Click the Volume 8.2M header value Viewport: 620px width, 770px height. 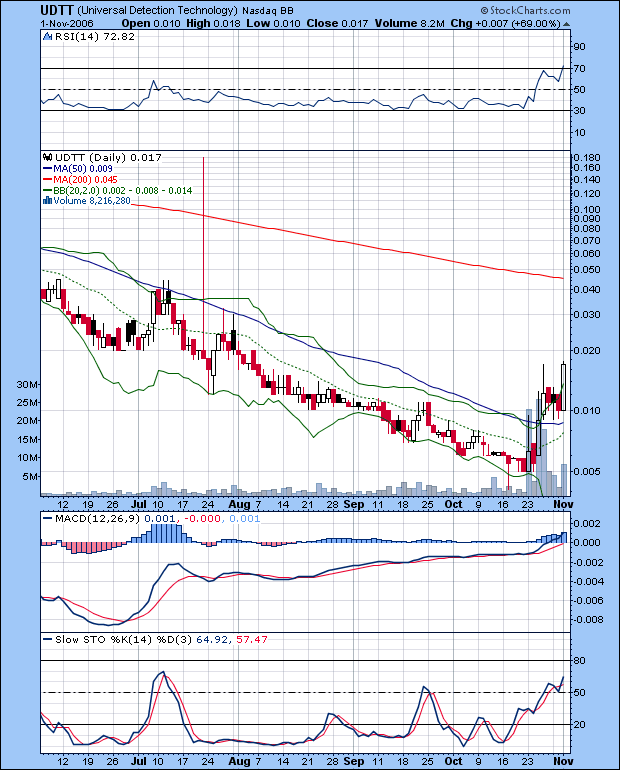tap(410, 24)
